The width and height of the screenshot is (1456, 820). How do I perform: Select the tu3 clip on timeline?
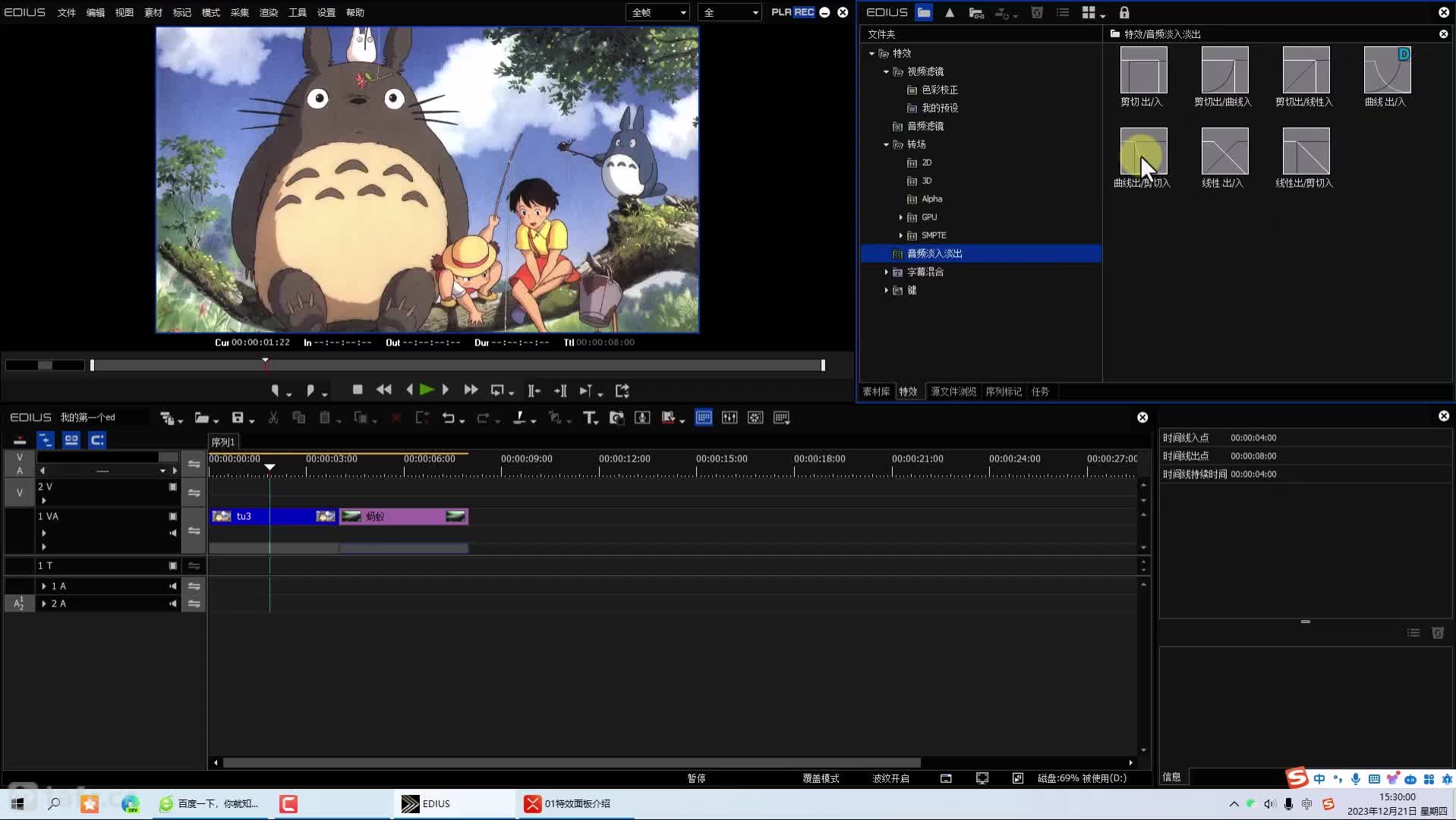(x=273, y=516)
